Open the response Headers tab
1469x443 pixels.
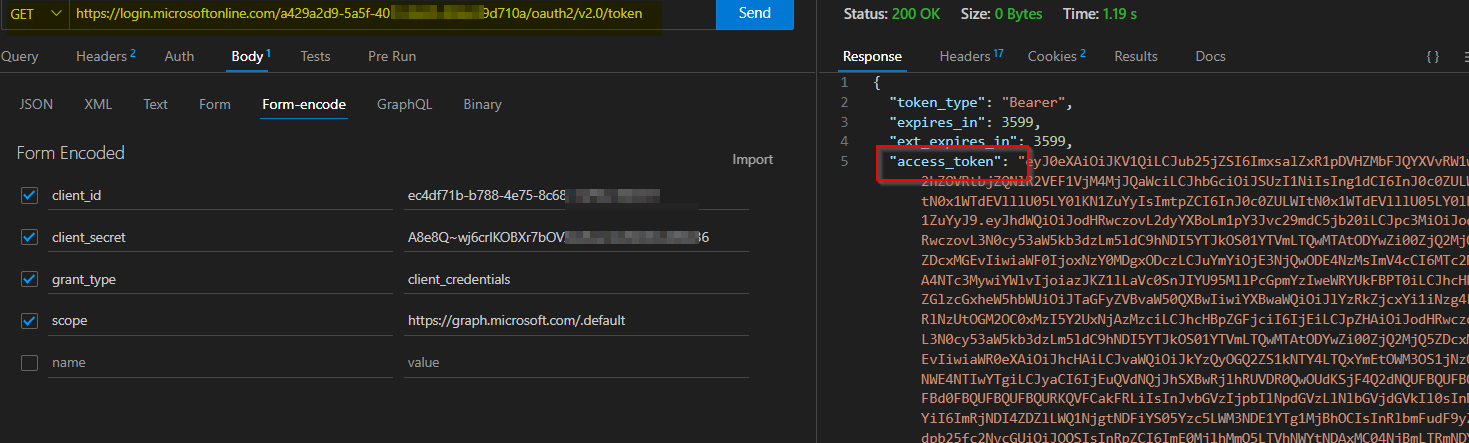click(x=971, y=56)
